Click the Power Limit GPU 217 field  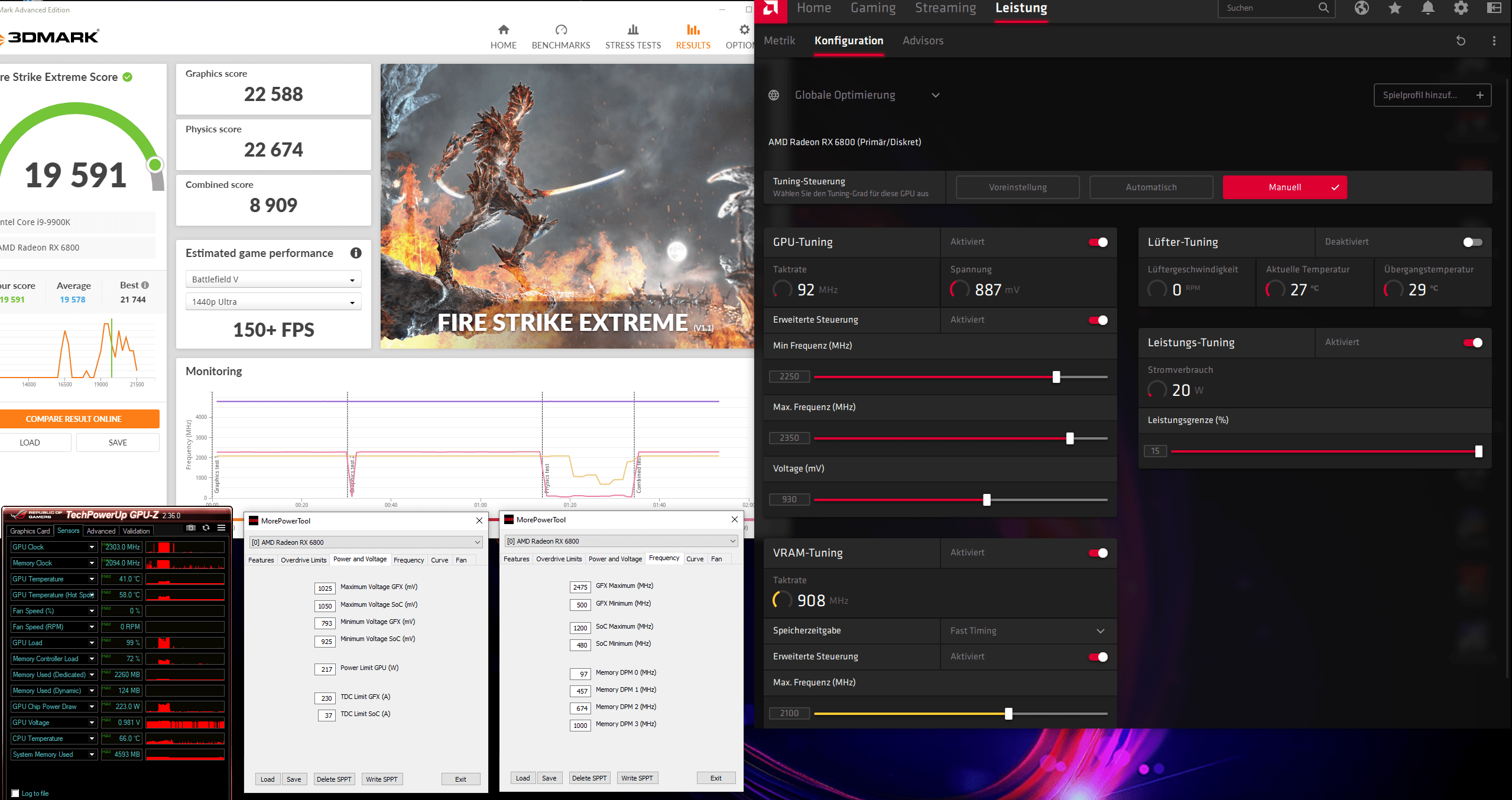pos(325,669)
